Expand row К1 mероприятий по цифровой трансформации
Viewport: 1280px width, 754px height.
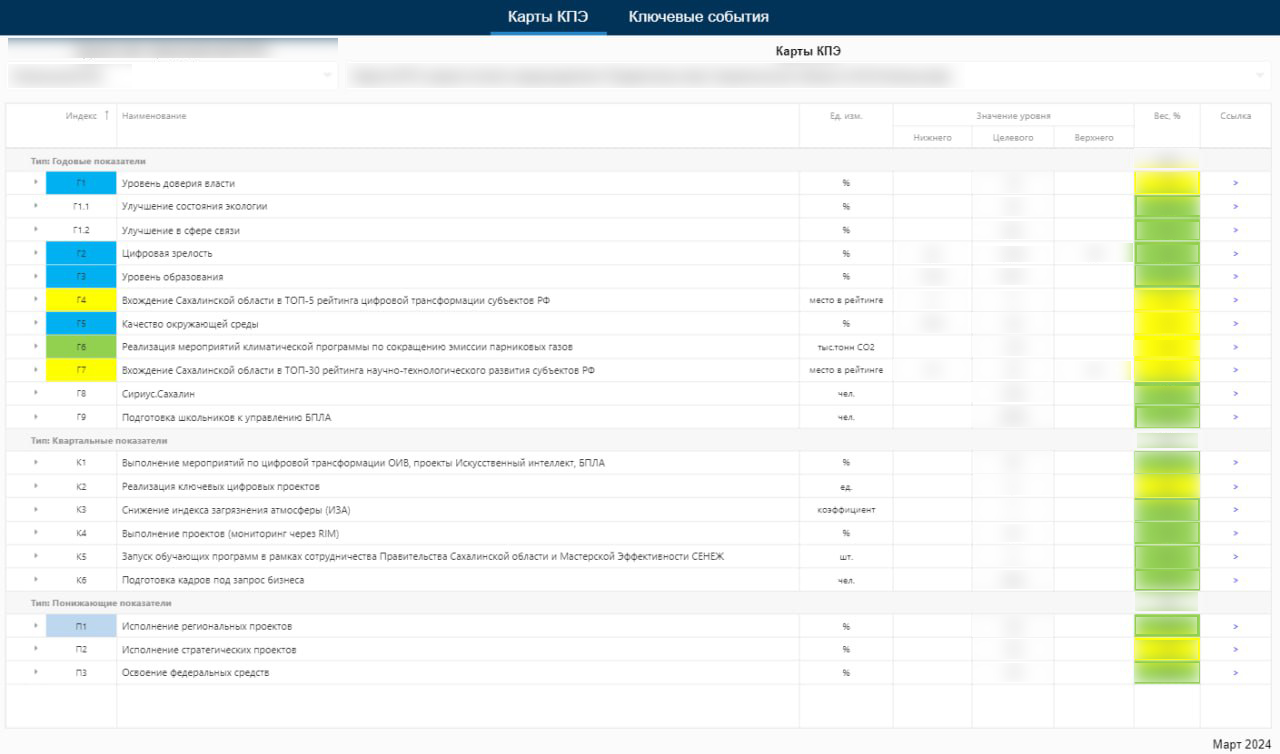point(35,463)
